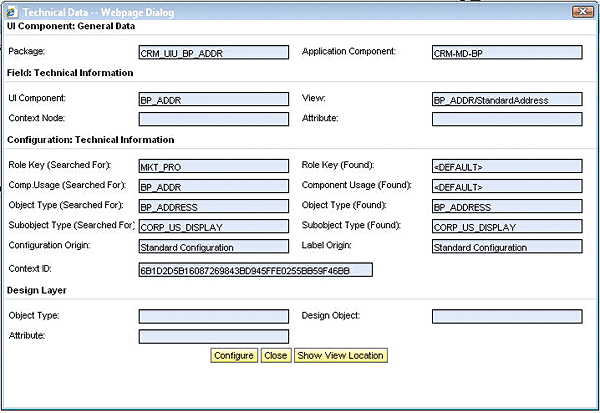600x413 pixels.
Task: Select Role Key (Found) field <DEFAULT>
Action: [x=507, y=166]
